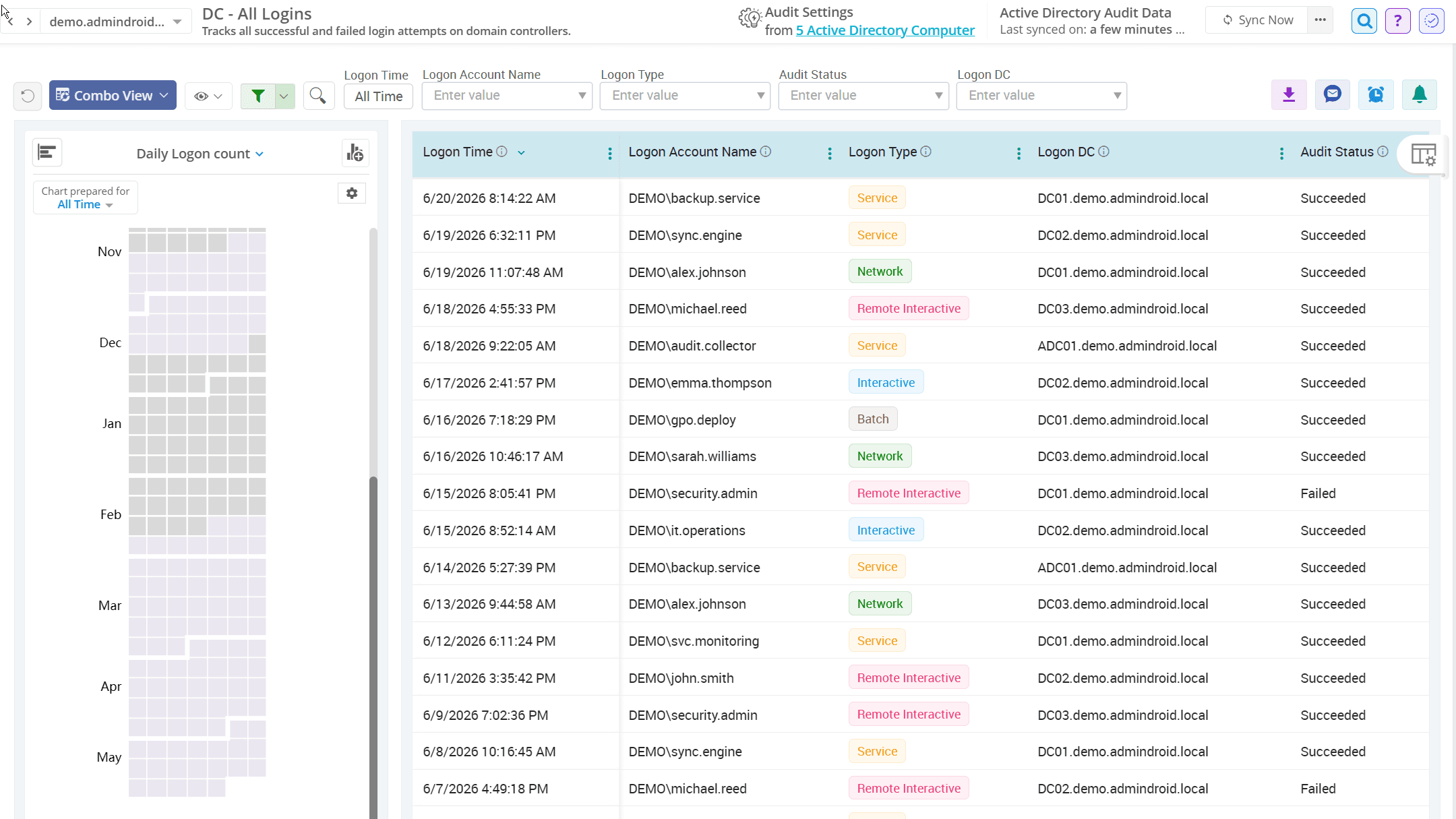Select row 6/20/2026 8:14:22 AM
1456x819 pixels.
(921, 198)
